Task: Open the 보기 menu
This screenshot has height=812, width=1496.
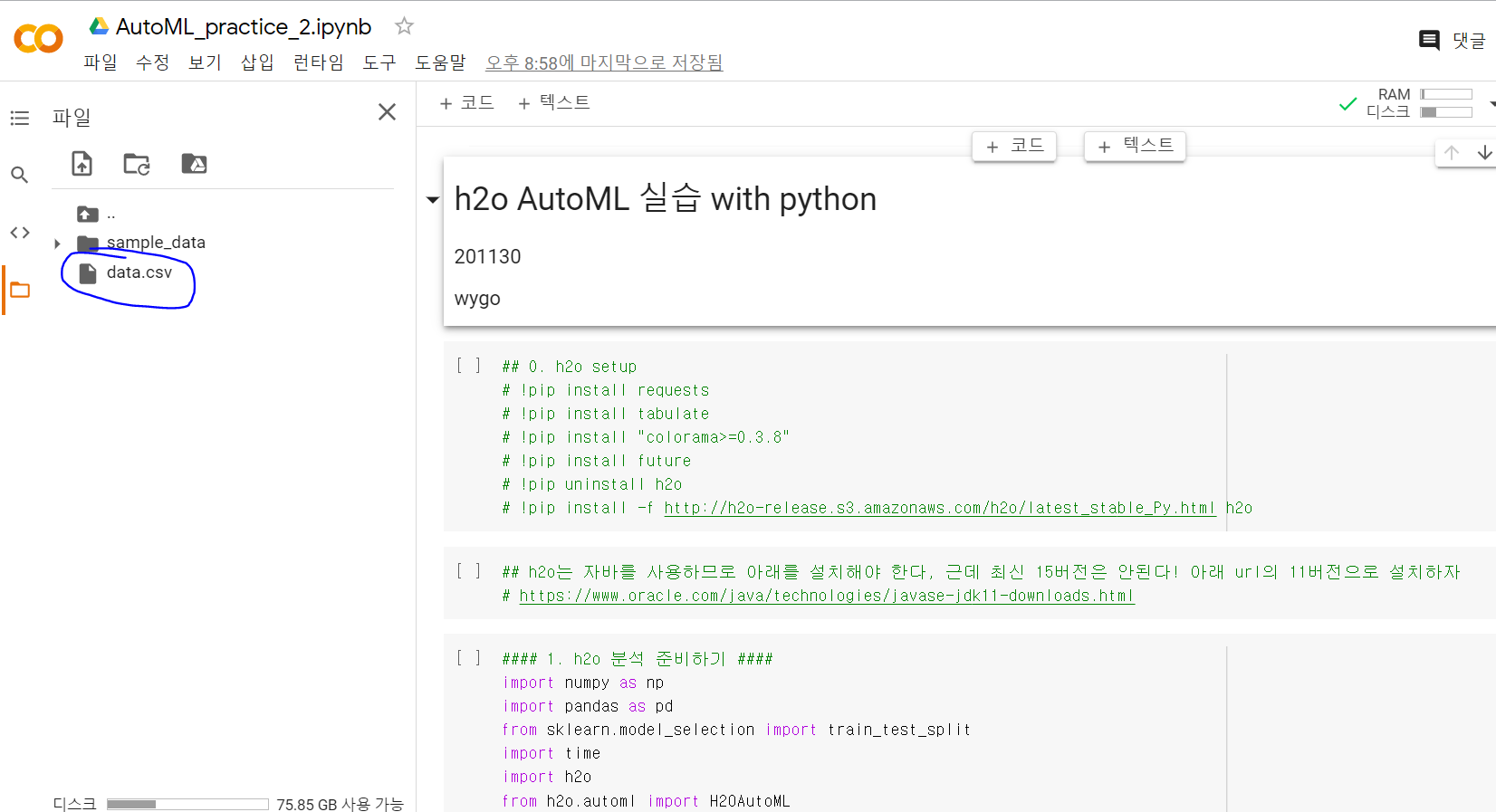Action: coord(205,62)
